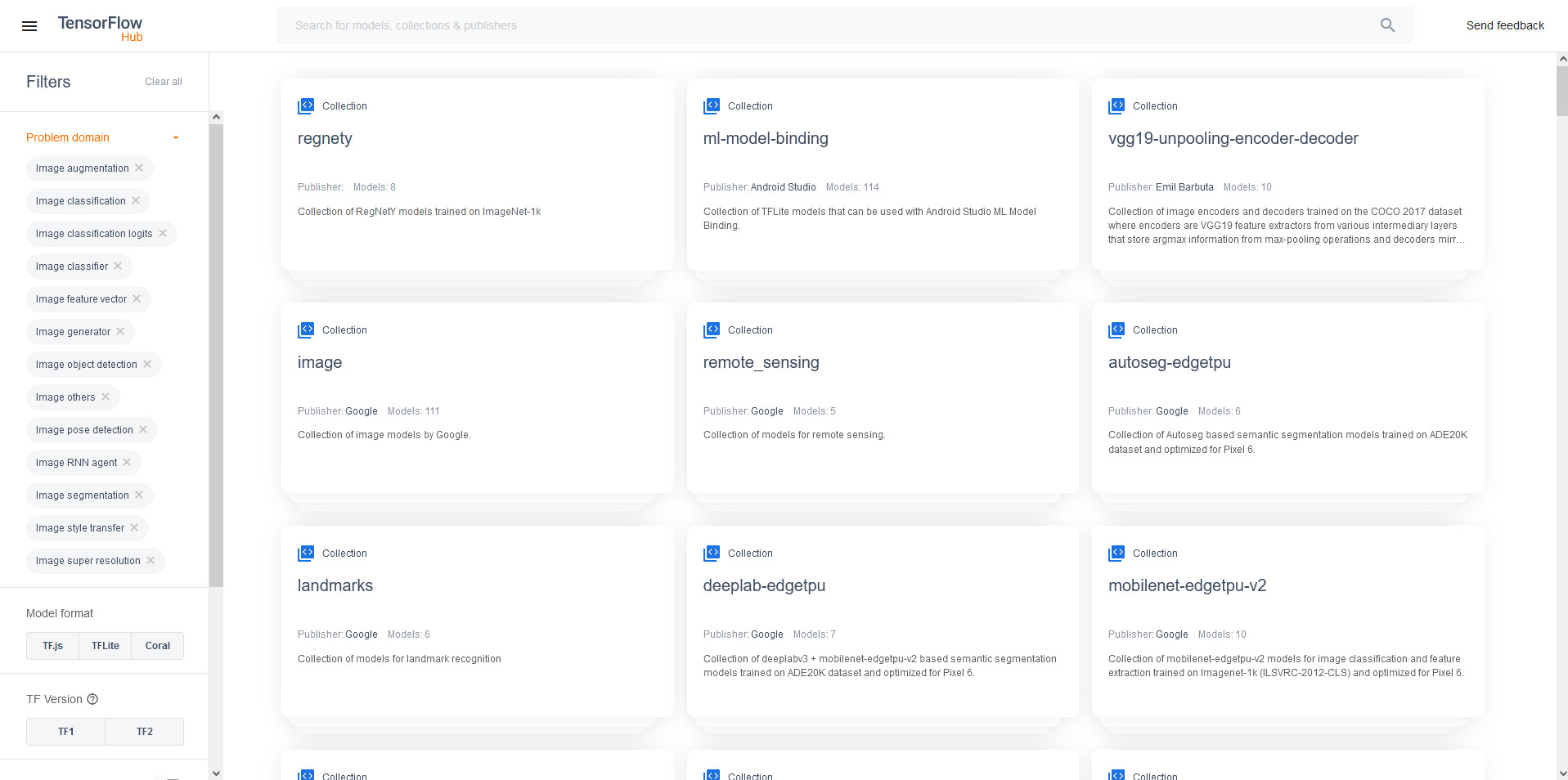Remove the Image segmentation filter chip

point(139,495)
